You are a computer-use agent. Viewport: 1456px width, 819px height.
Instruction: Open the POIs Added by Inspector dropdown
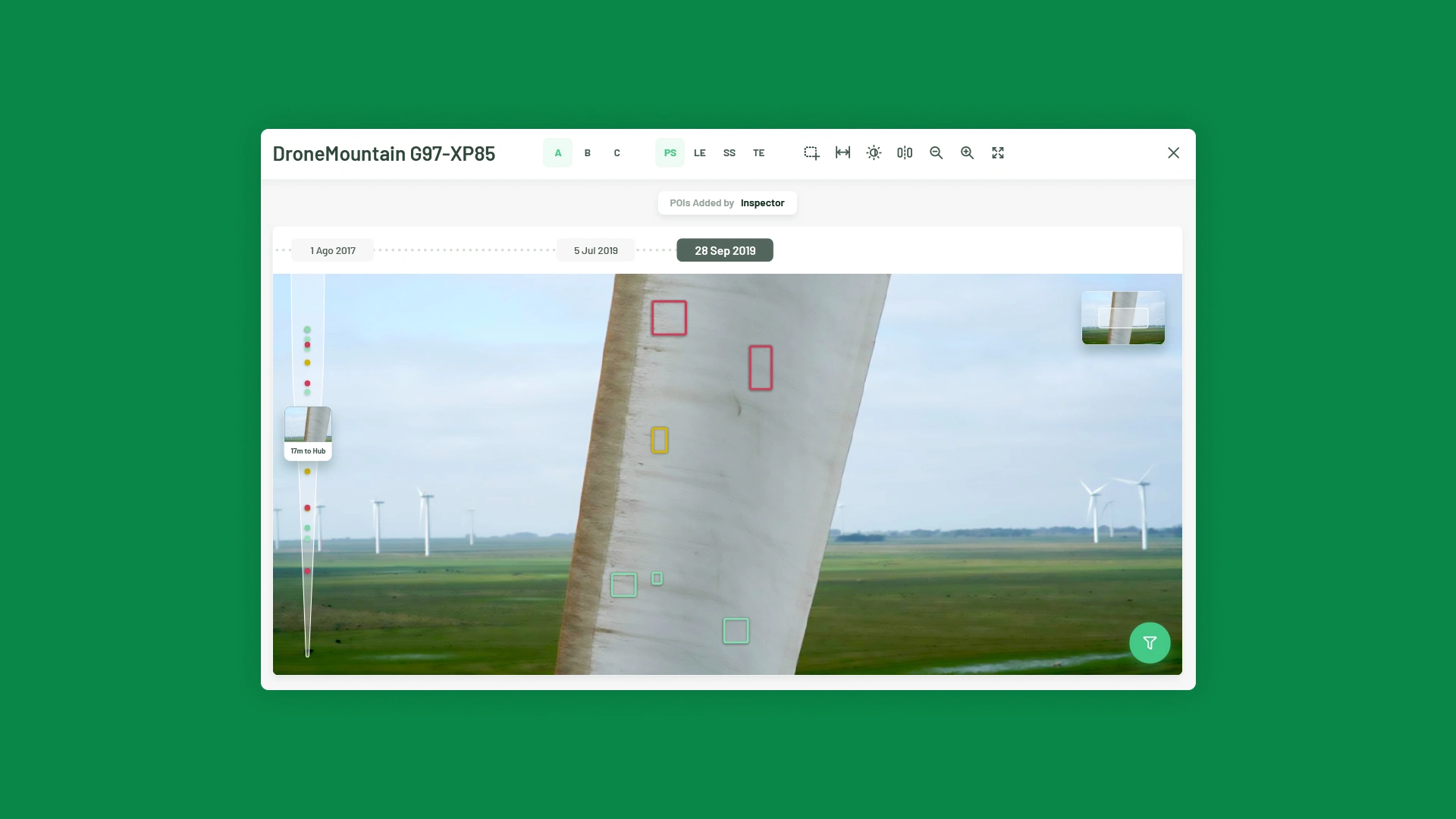[726, 203]
